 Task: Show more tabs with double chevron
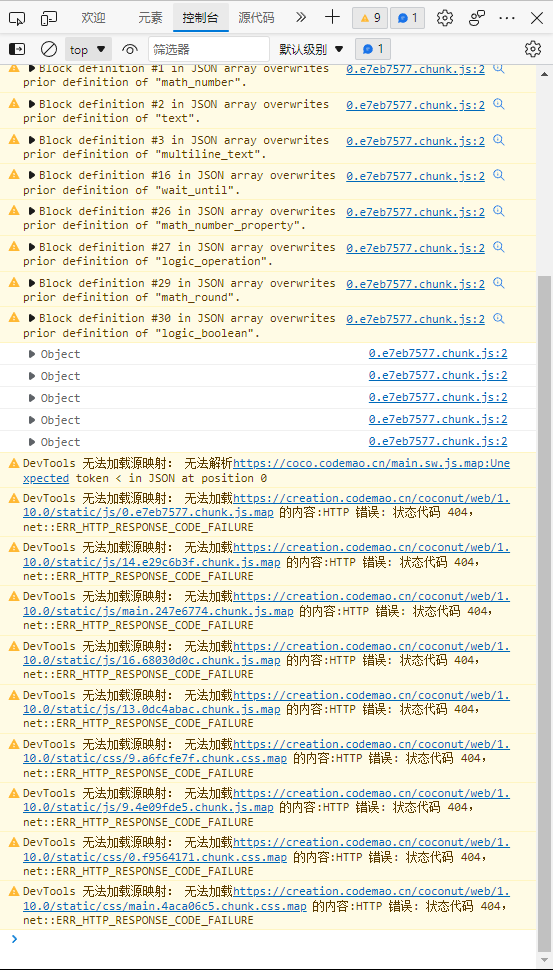tap(301, 17)
